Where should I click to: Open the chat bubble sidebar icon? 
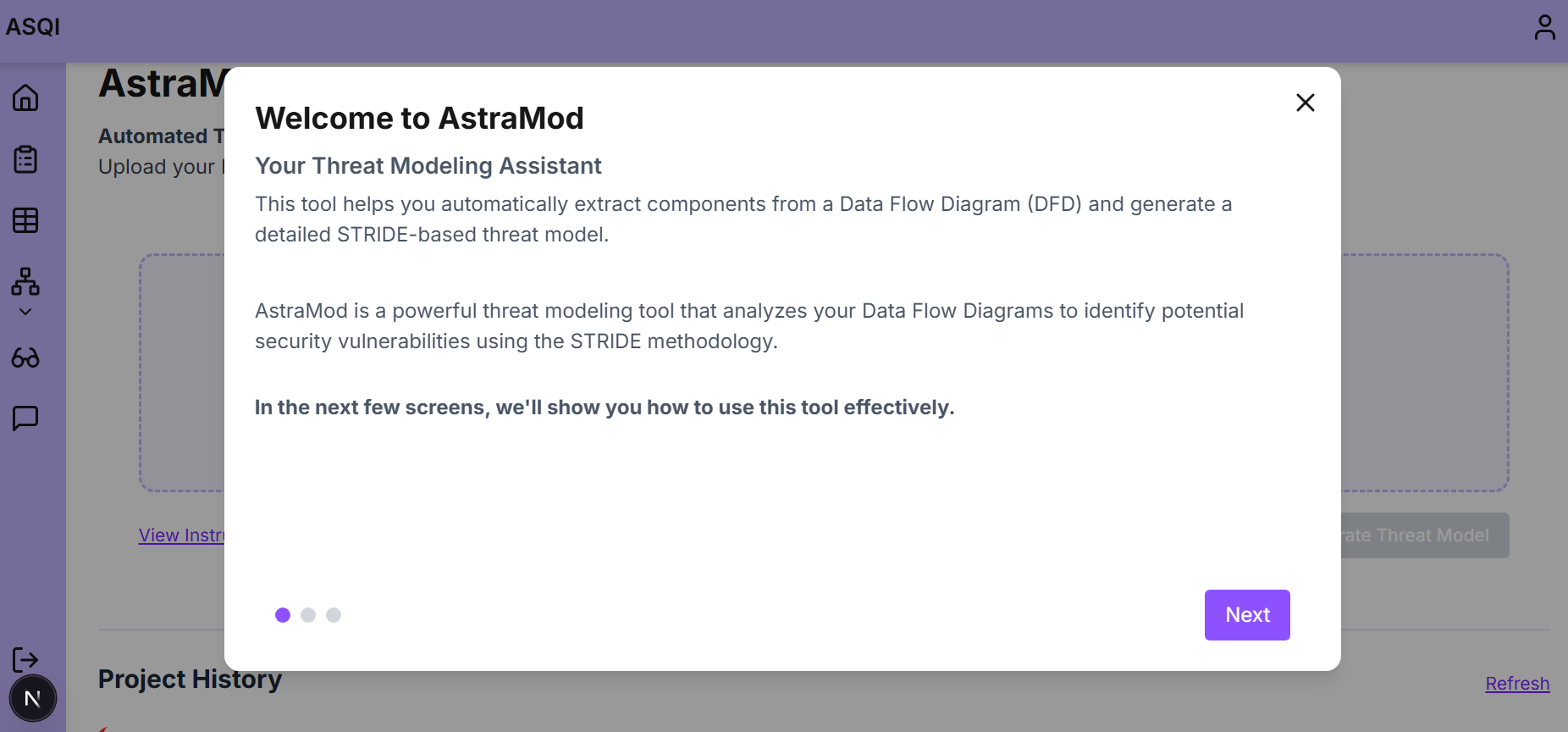(25, 418)
